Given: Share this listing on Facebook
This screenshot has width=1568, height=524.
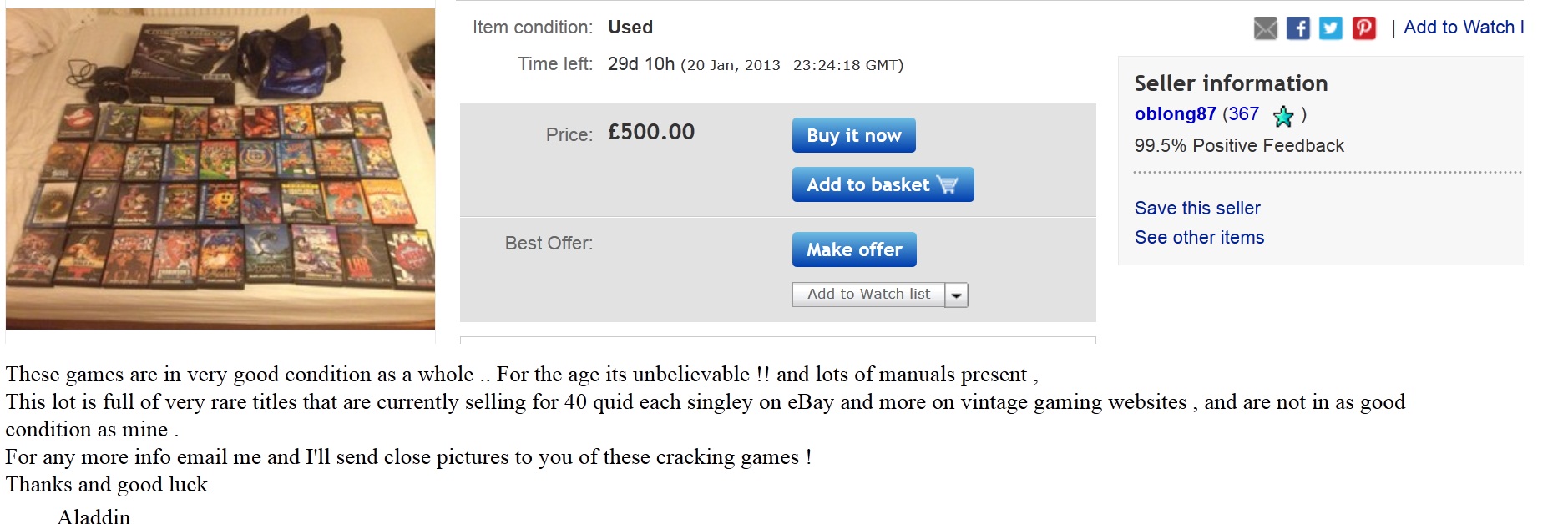Looking at the screenshot, I should click(x=1297, y=28).
